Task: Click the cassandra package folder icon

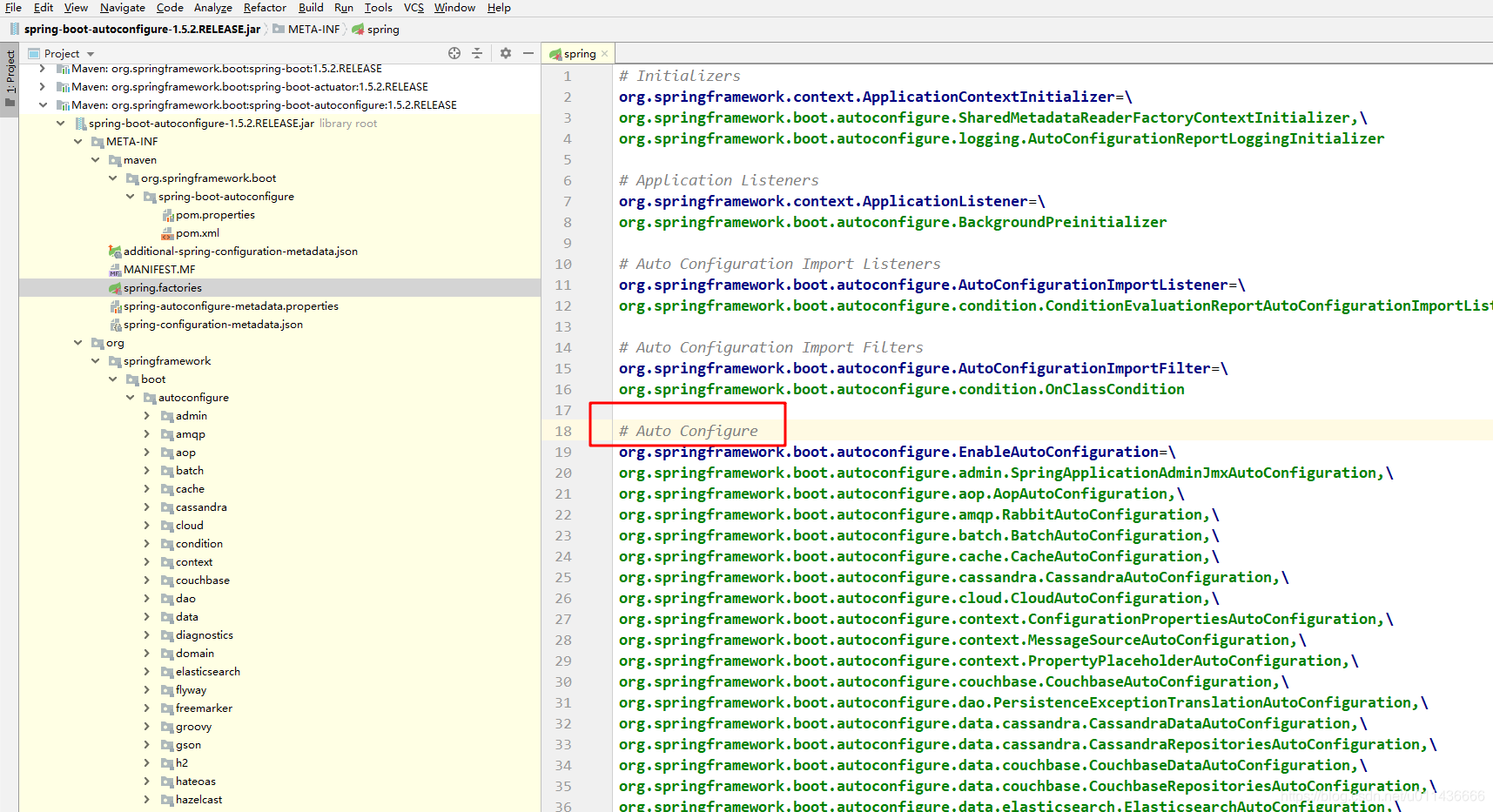Action: click(167, 507)
